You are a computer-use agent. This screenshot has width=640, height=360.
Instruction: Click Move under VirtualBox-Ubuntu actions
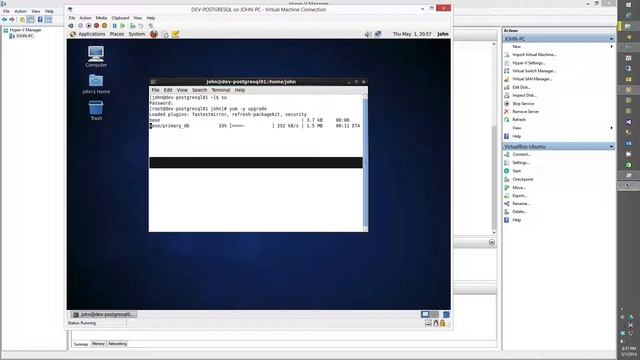pyautogui.click(x=519, y=188)
